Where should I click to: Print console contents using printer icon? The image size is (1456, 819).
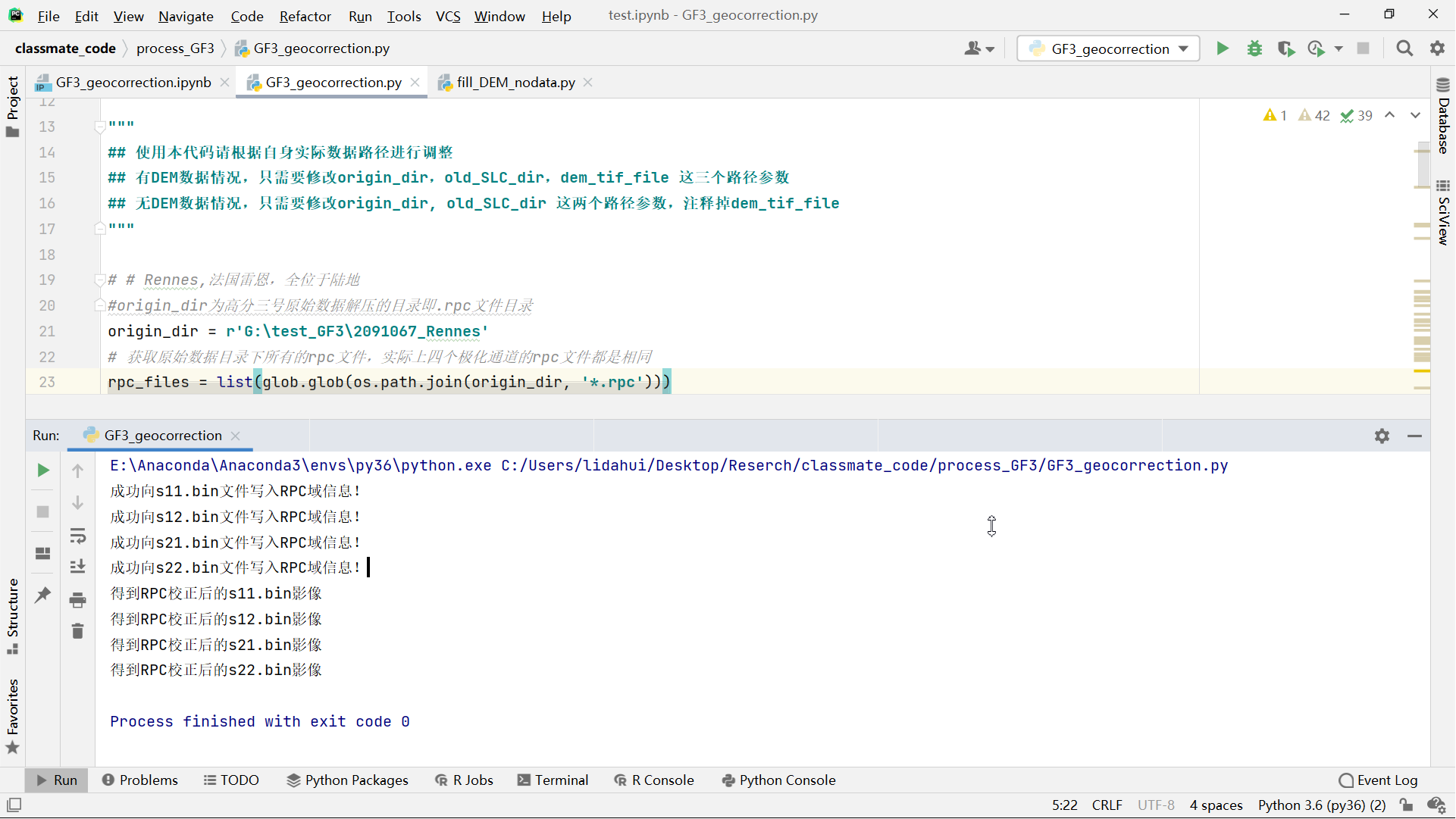78,600
